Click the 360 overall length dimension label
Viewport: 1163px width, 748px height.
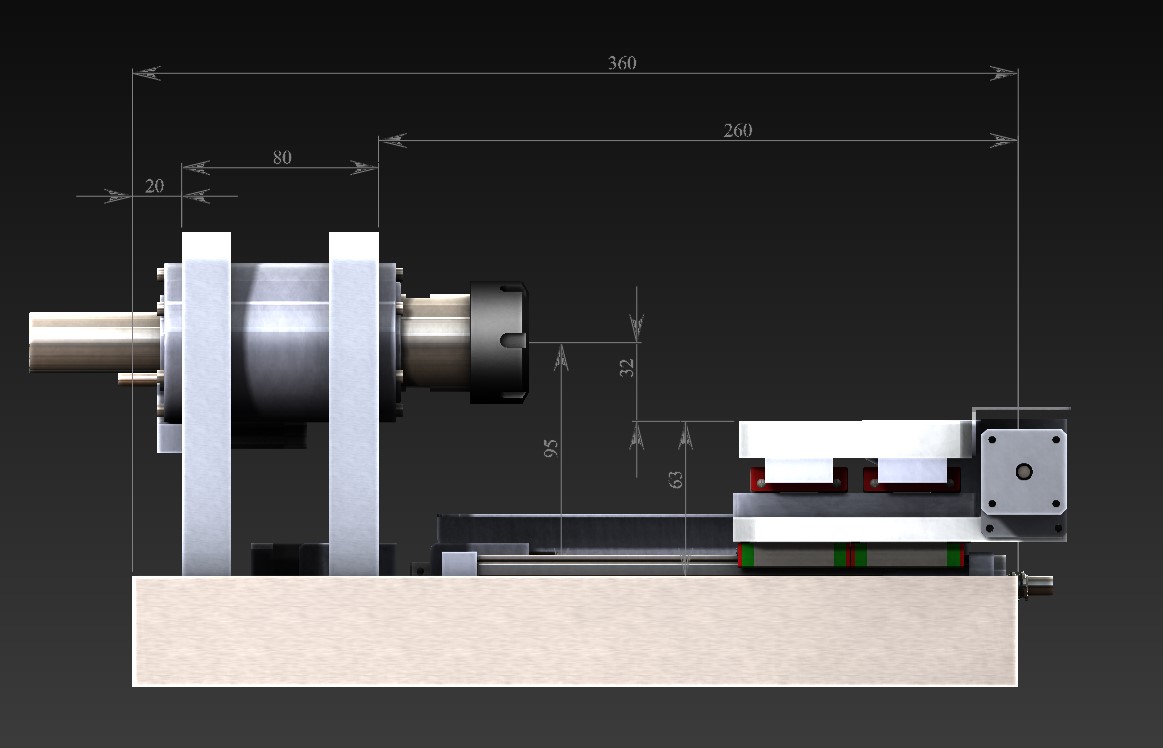(622, 63)
